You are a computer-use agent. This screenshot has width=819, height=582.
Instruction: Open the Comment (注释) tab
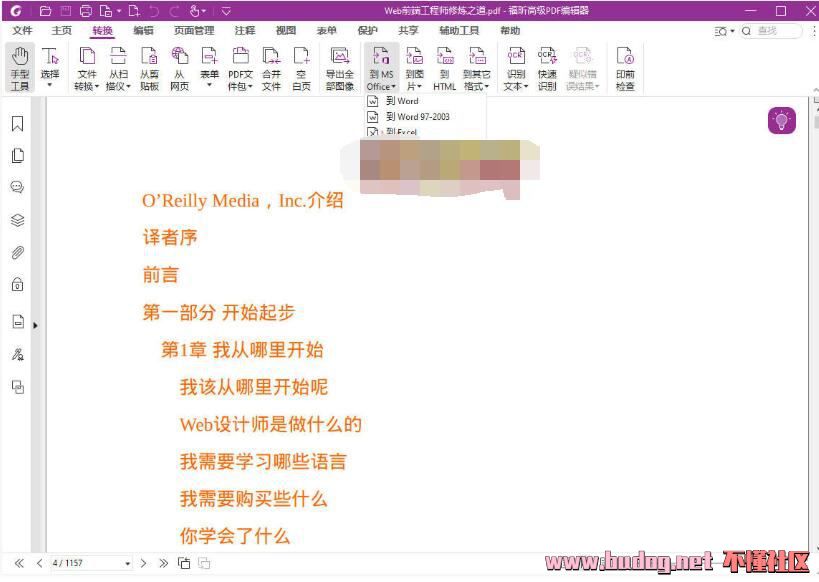(245, 31)
